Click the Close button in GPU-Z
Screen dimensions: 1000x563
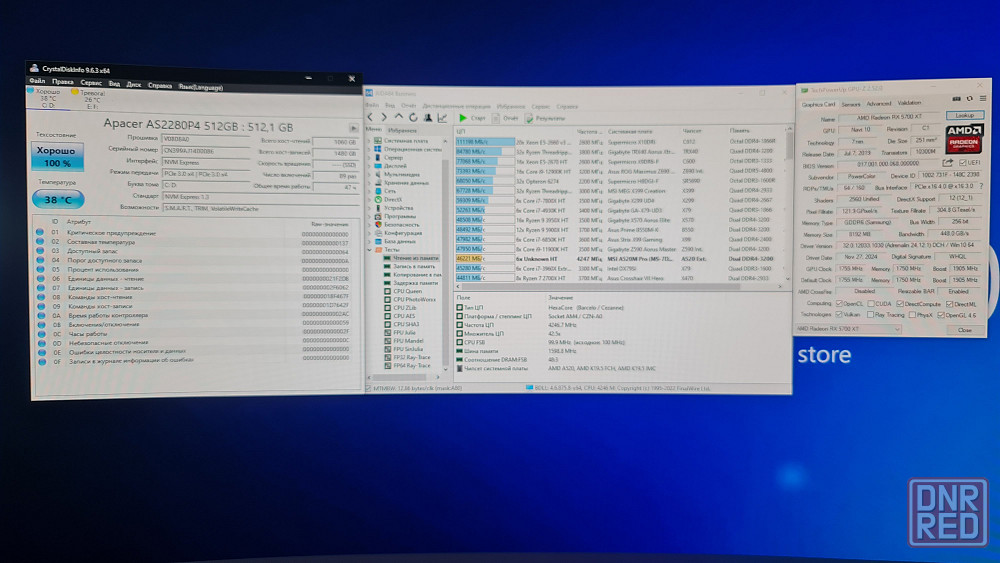click(964, 330)
